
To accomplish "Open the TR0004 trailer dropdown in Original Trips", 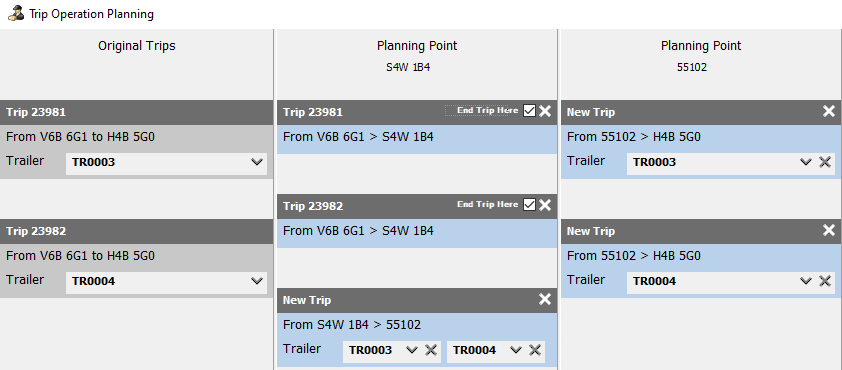I will [166, 281].
